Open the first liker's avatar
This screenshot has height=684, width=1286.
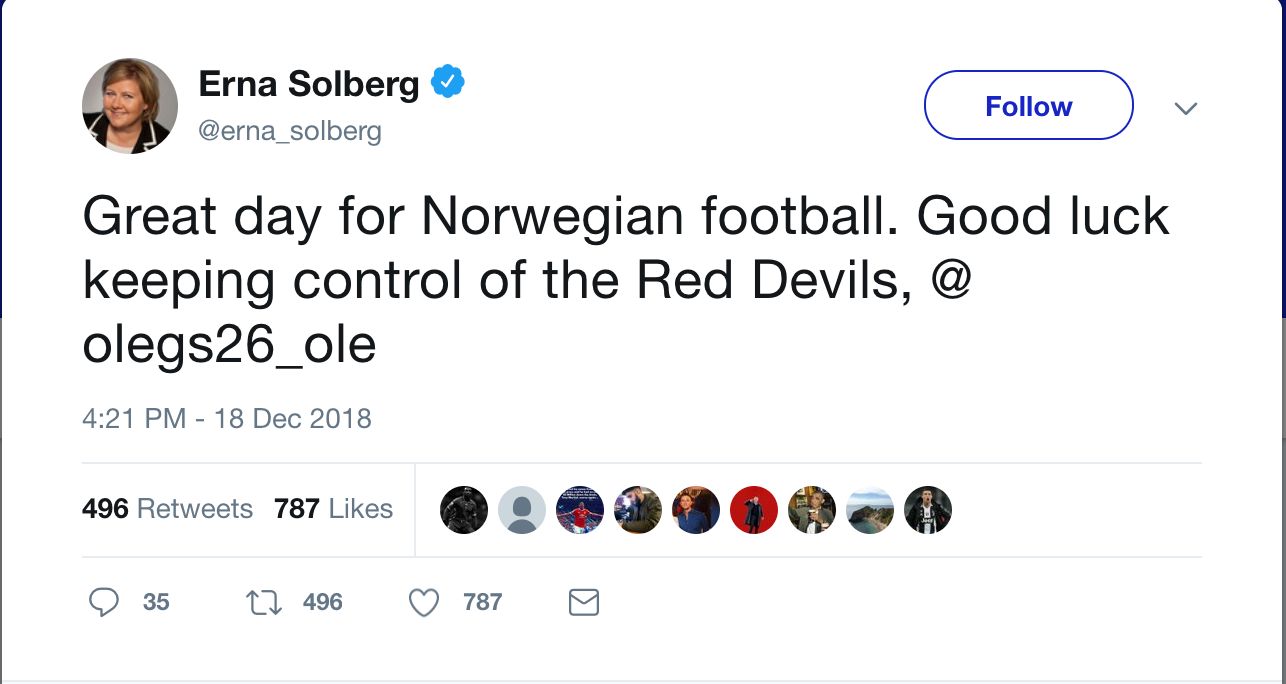(464, 510)
